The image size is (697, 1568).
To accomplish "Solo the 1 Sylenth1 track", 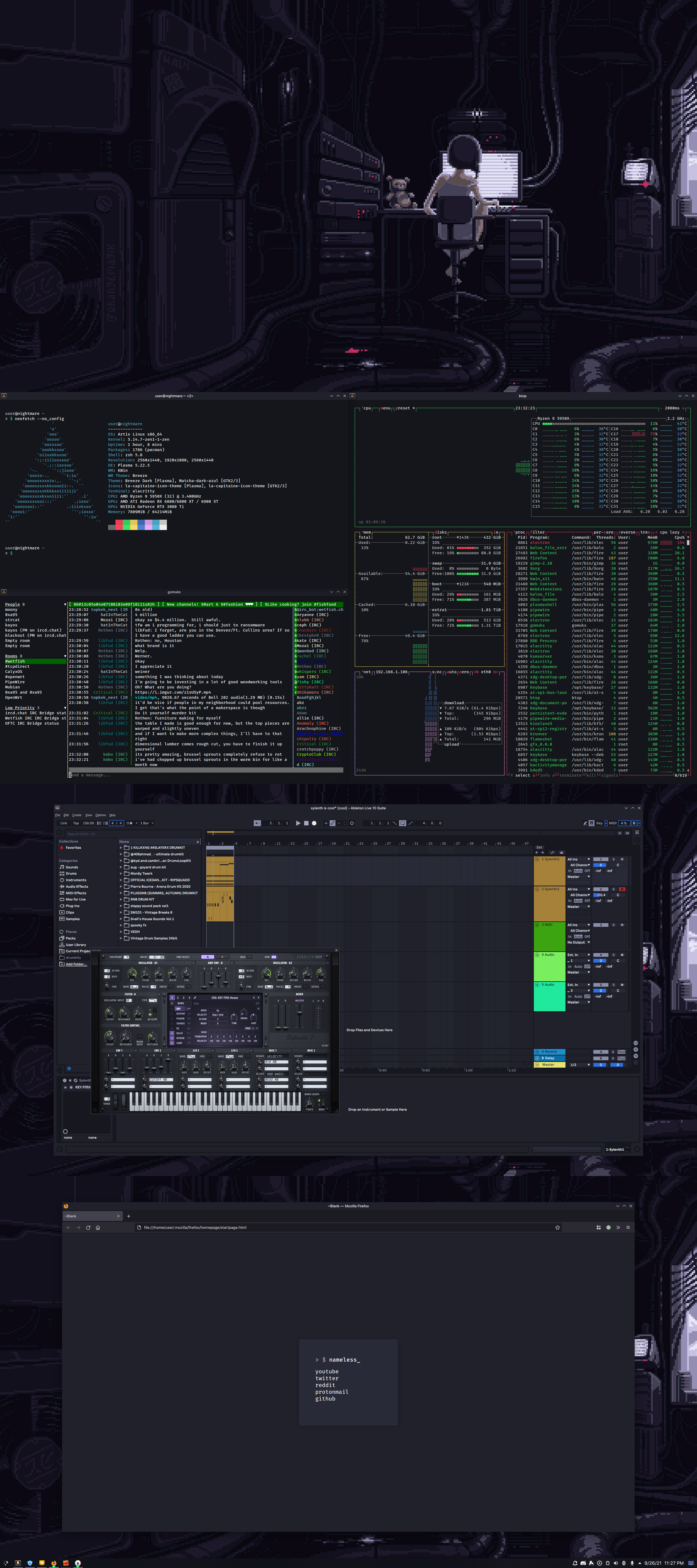I will [x=614, y=859].
